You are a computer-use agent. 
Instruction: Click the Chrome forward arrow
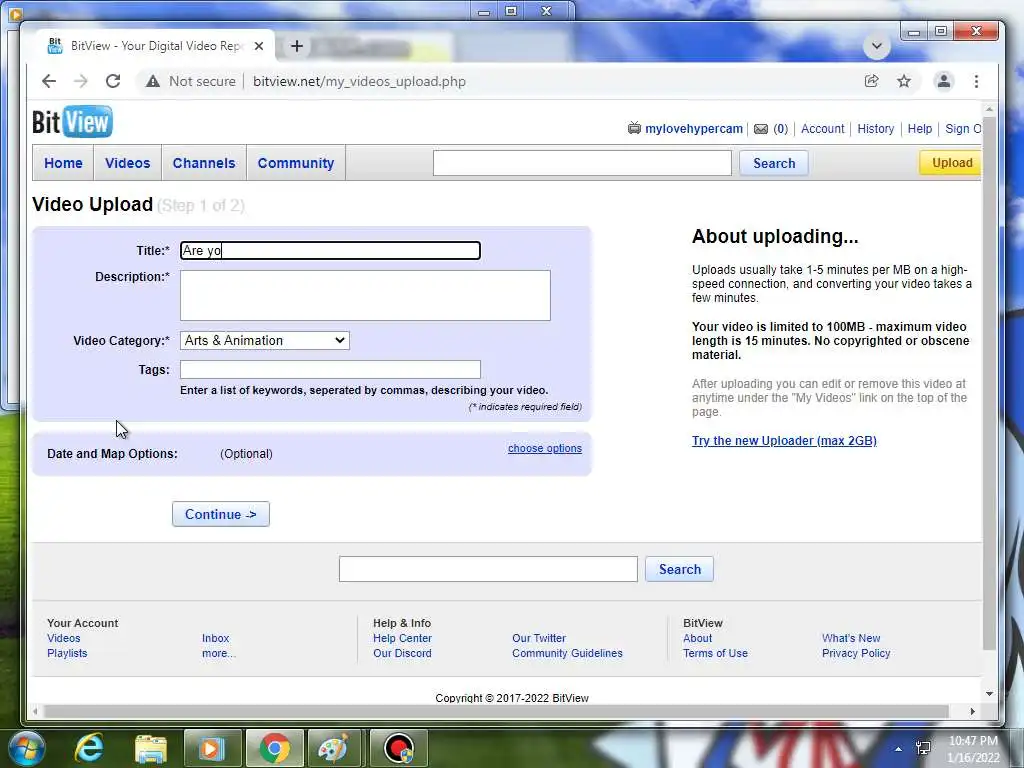[x=81, y=81]
